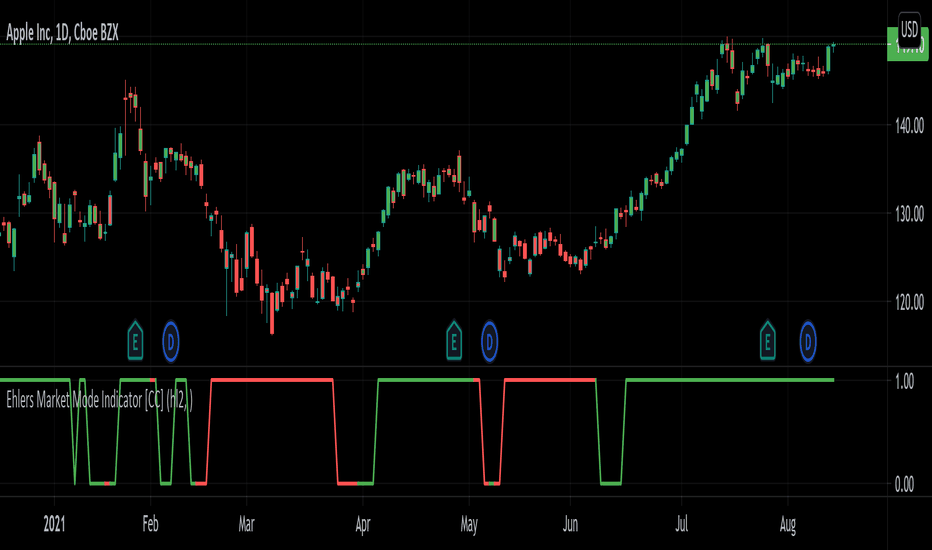
Task: Click the 140.00 price axis label
Action: tap(909, 125)
